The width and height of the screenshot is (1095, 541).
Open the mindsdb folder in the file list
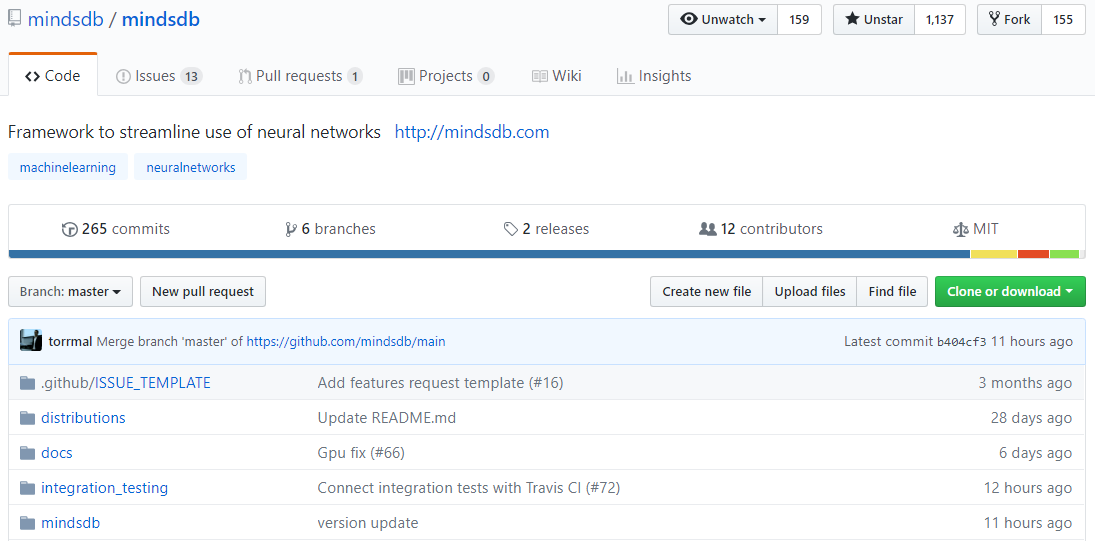tap(71, 522)
